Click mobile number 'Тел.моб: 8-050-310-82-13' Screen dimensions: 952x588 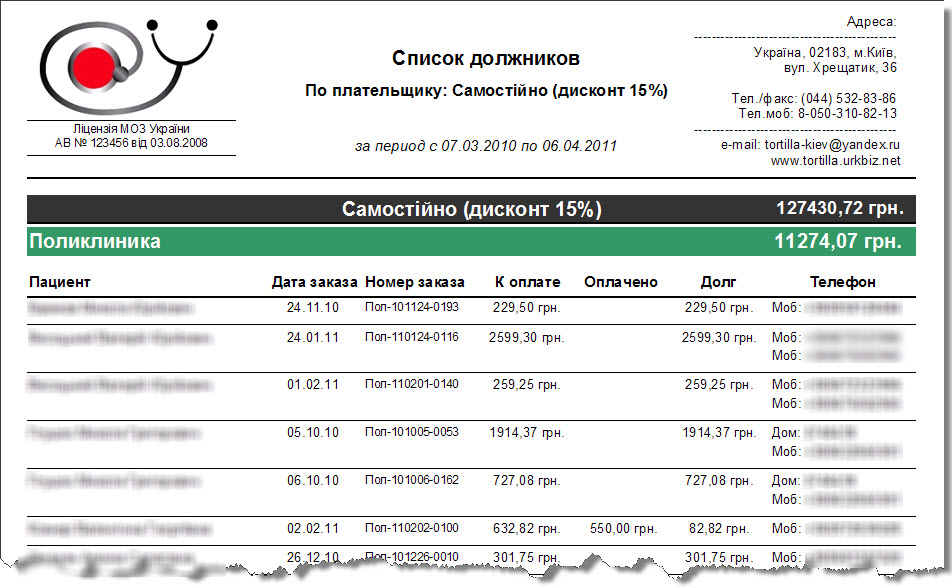817,114
